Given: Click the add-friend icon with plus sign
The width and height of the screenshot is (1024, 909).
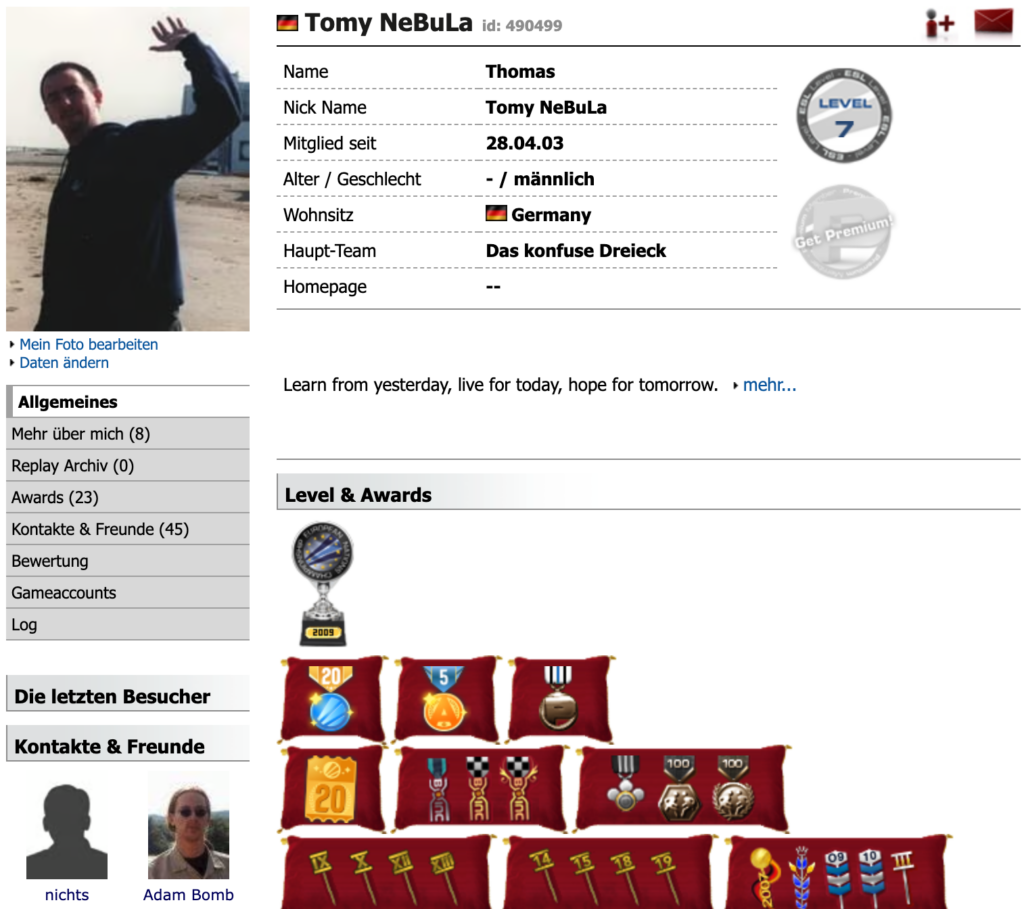Looking at the screenshot, I should 940,24.
